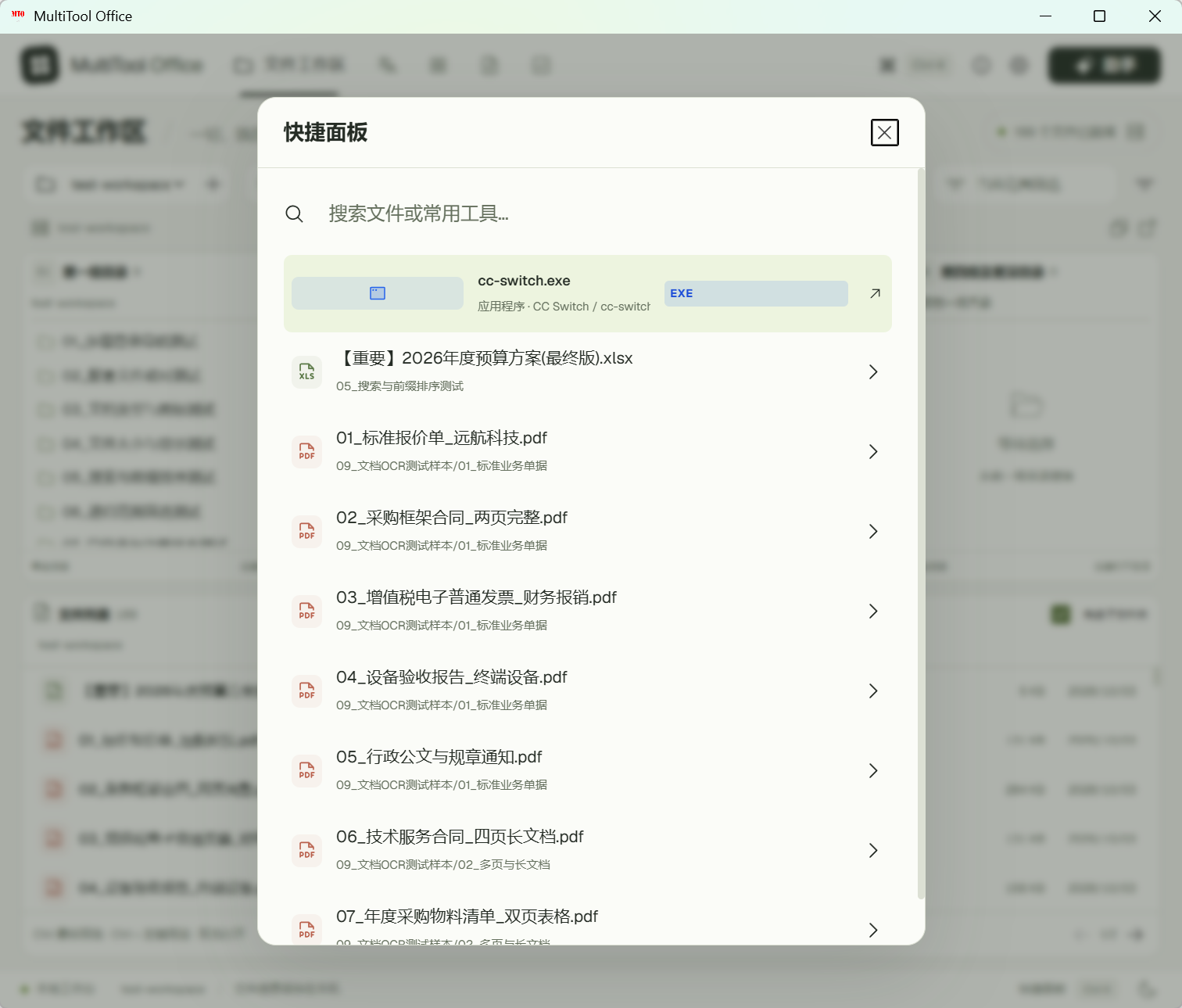The width and height of the screenshot is (1182, 1008).
Task: Click the PDF icon of 05_行政公文与规章通知.pdf
Action: pyautogui.click(x=306, y=770)
